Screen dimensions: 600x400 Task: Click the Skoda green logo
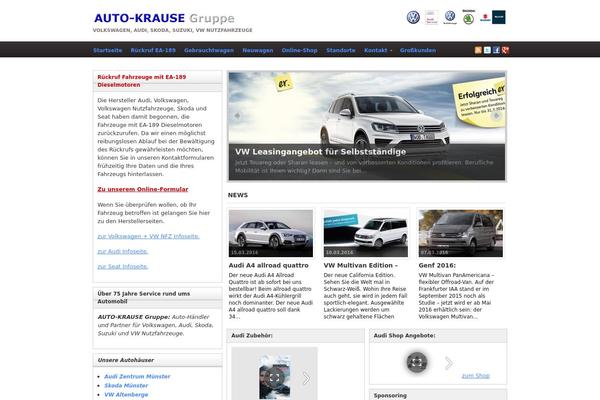pyautogui.click(x=468, y=18)
